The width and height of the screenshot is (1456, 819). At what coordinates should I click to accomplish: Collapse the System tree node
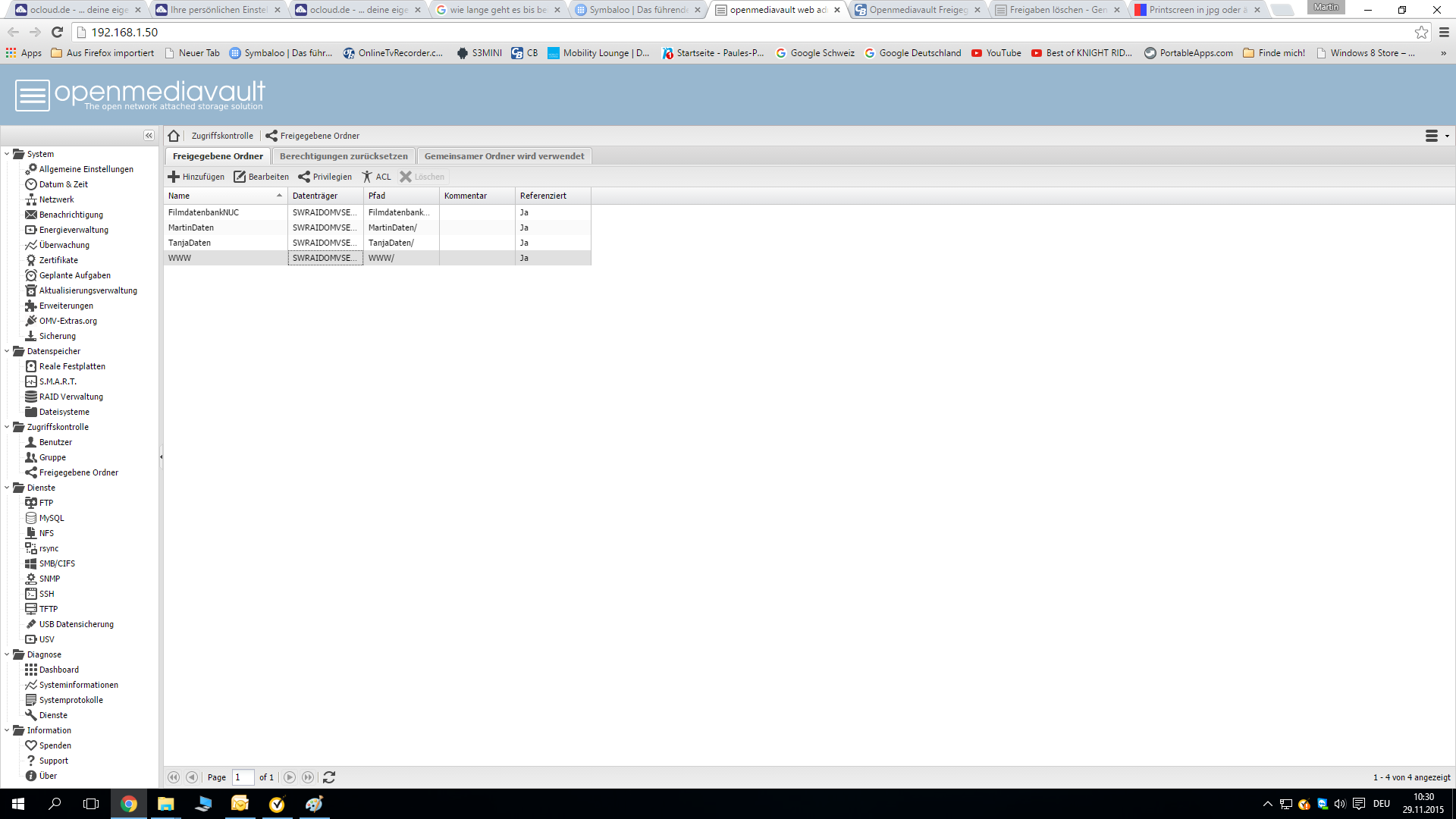[x=7, y=154]
